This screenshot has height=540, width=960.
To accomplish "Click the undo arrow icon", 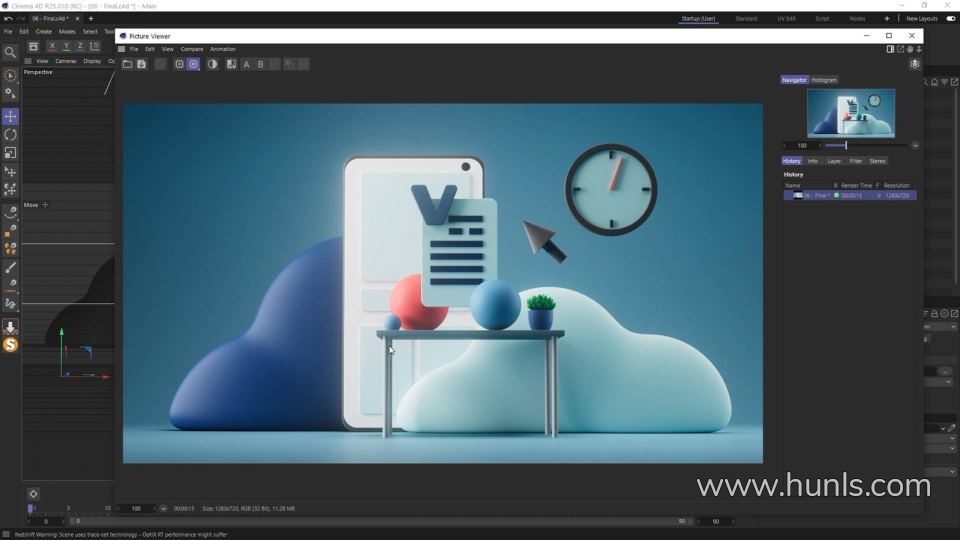I will pos(8,19).
